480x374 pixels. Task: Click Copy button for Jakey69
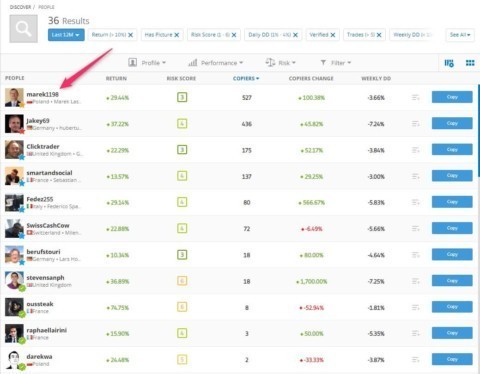point(452,123)
